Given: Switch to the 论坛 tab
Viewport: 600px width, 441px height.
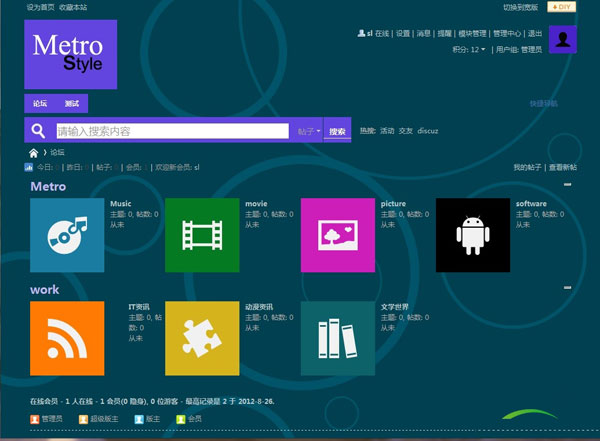Looking at the screenshot, I should click(40, 103).
